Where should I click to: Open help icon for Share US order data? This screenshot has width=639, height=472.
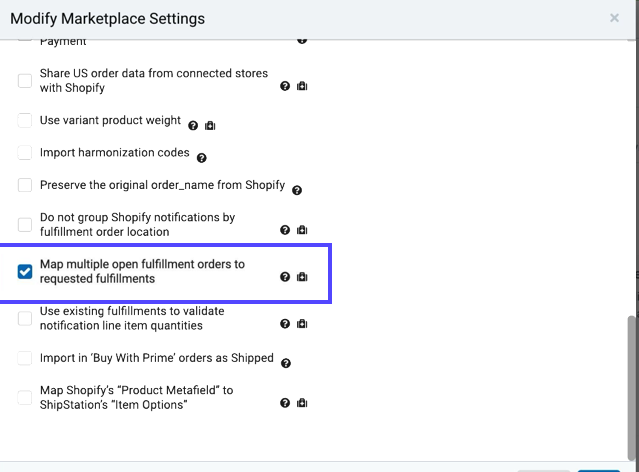coord(285,86)
